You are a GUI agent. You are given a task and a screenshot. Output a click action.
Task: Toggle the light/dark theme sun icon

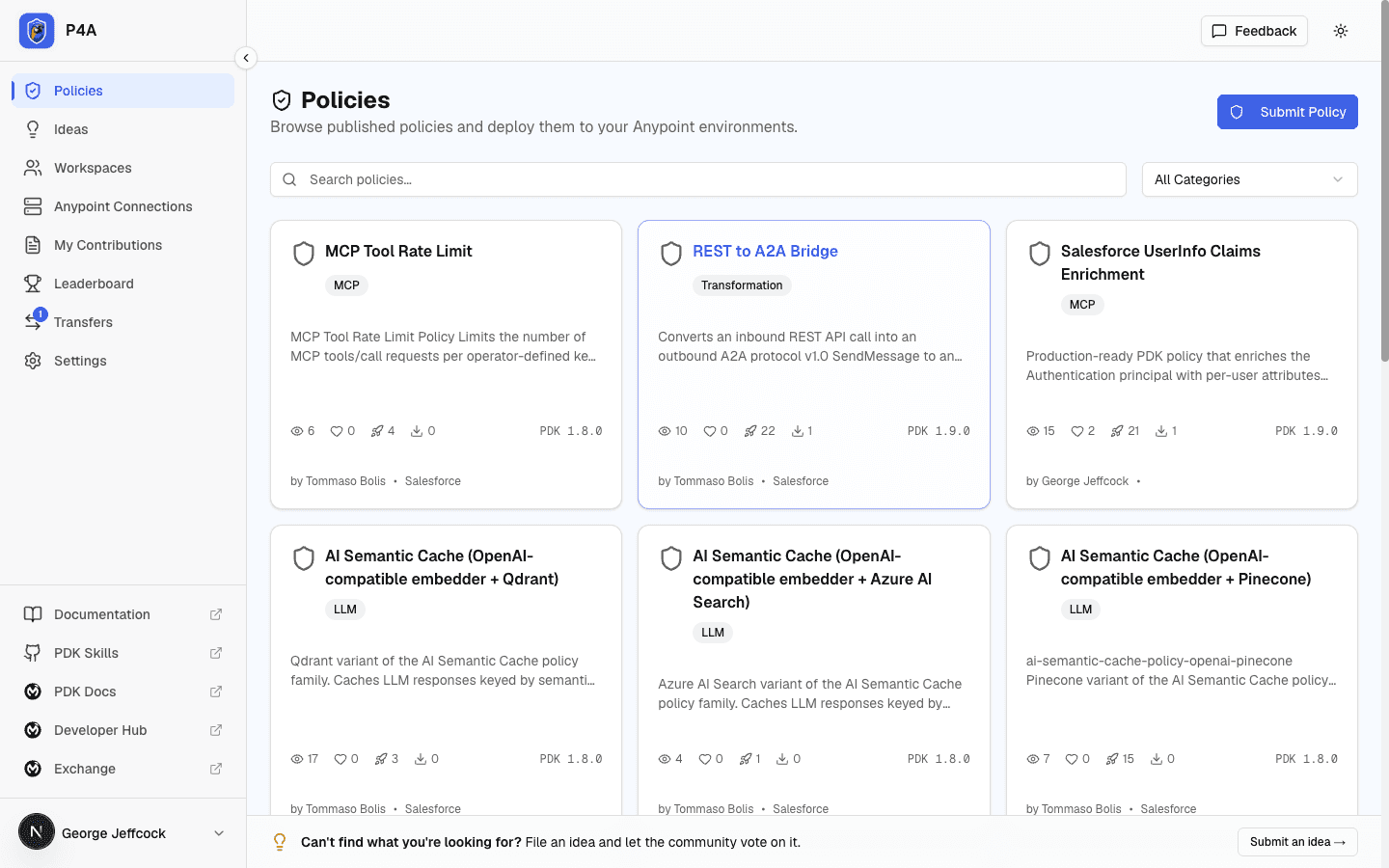tap(1341, 31)
